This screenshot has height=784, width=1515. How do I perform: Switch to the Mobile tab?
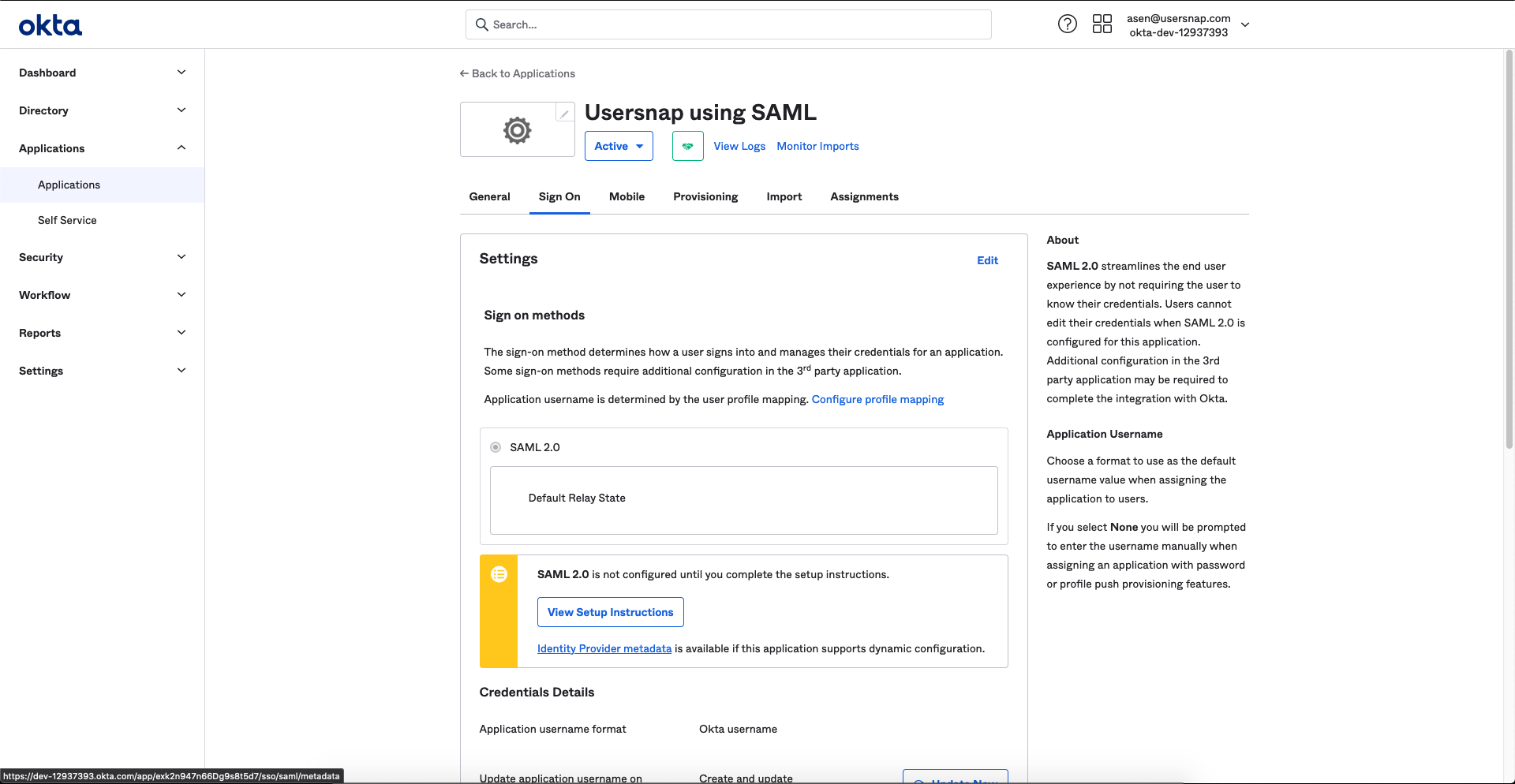click(627, 196)
